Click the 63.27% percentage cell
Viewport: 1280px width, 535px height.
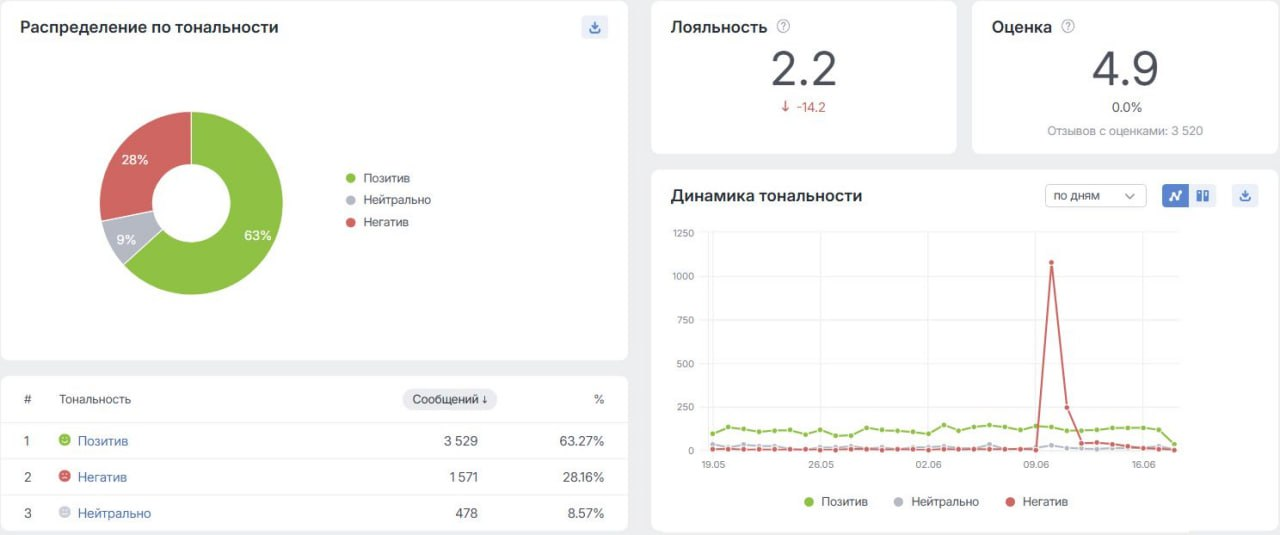pyautogui.click(x=582, y=441)
